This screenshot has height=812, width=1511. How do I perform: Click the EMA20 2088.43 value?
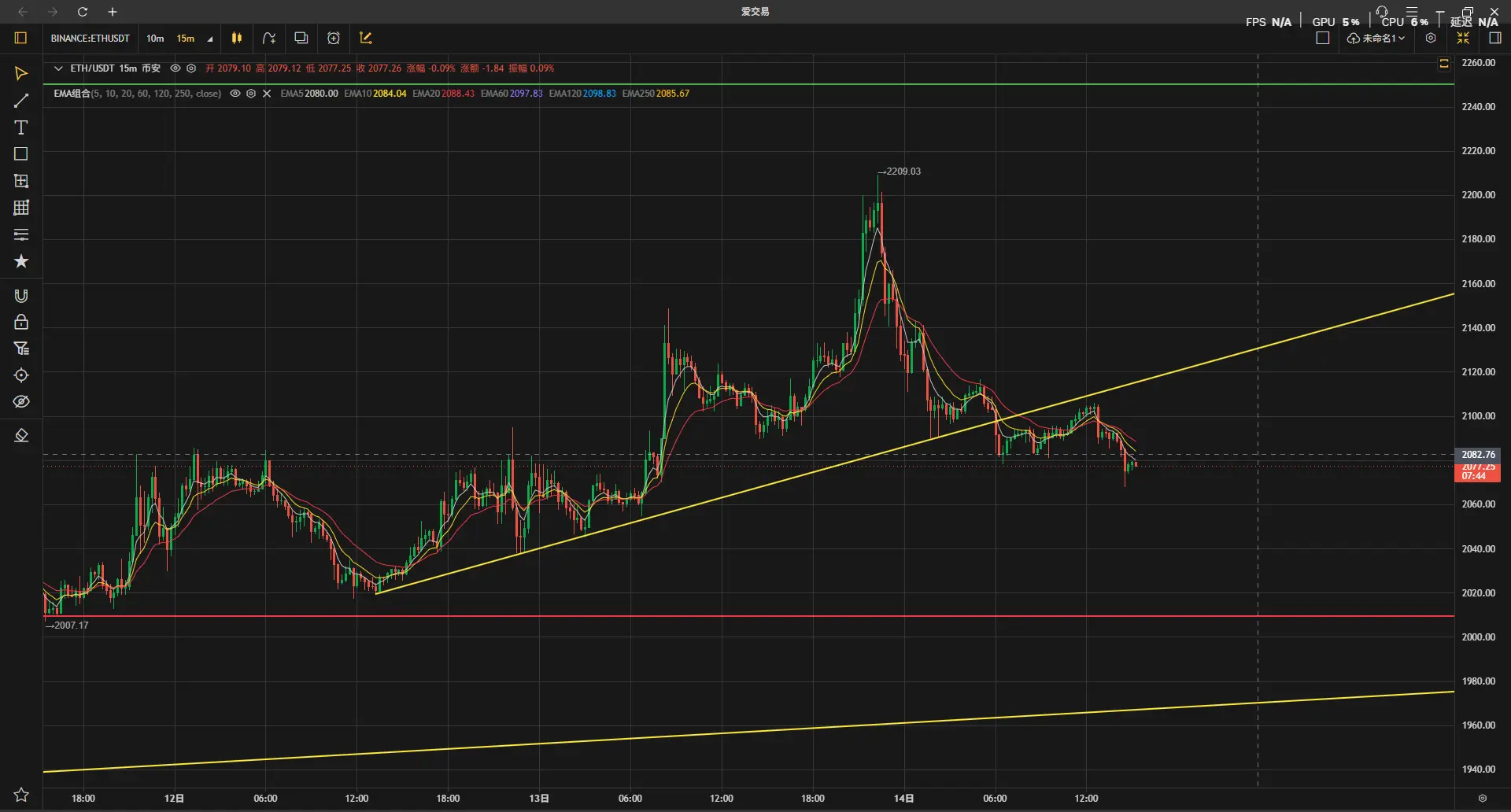[x=444, y=94]
